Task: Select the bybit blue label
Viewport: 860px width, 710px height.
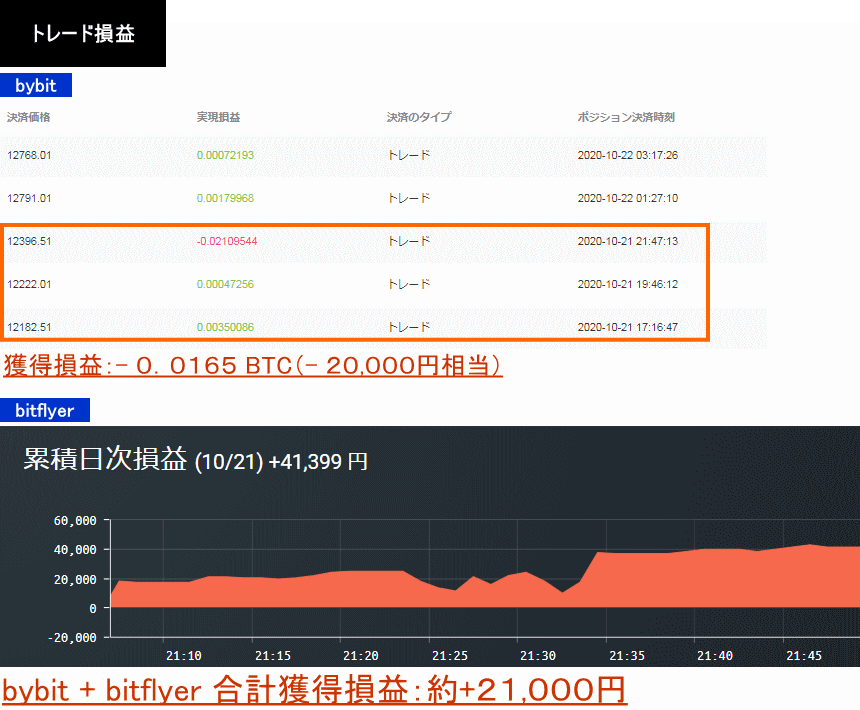Action: (36, 86)
